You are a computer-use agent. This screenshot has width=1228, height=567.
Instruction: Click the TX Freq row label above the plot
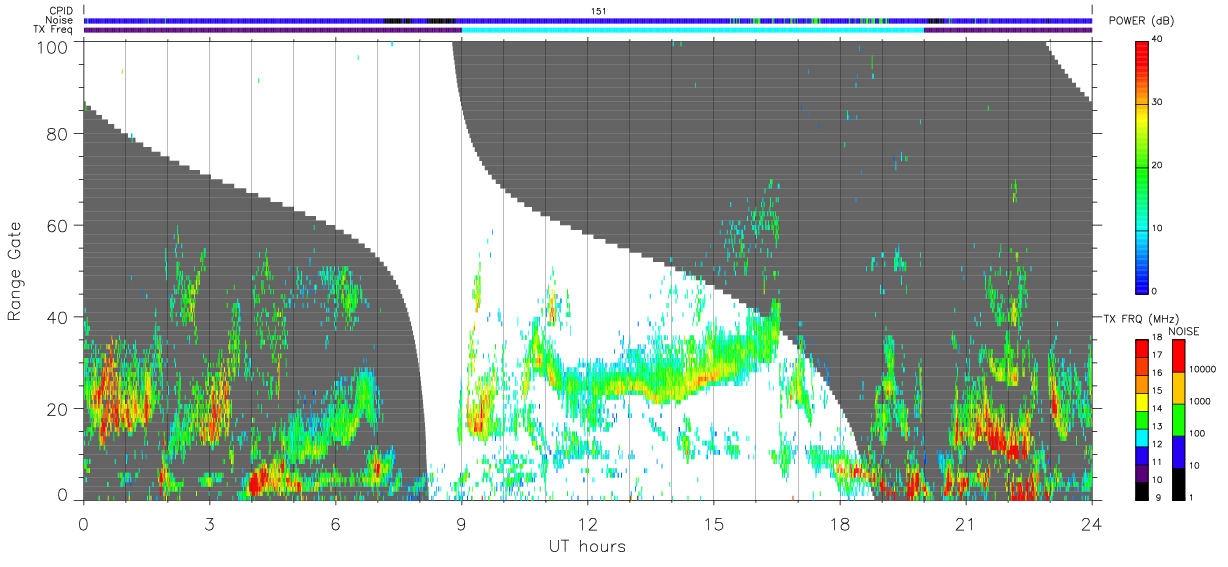click(x=55, y=30)
